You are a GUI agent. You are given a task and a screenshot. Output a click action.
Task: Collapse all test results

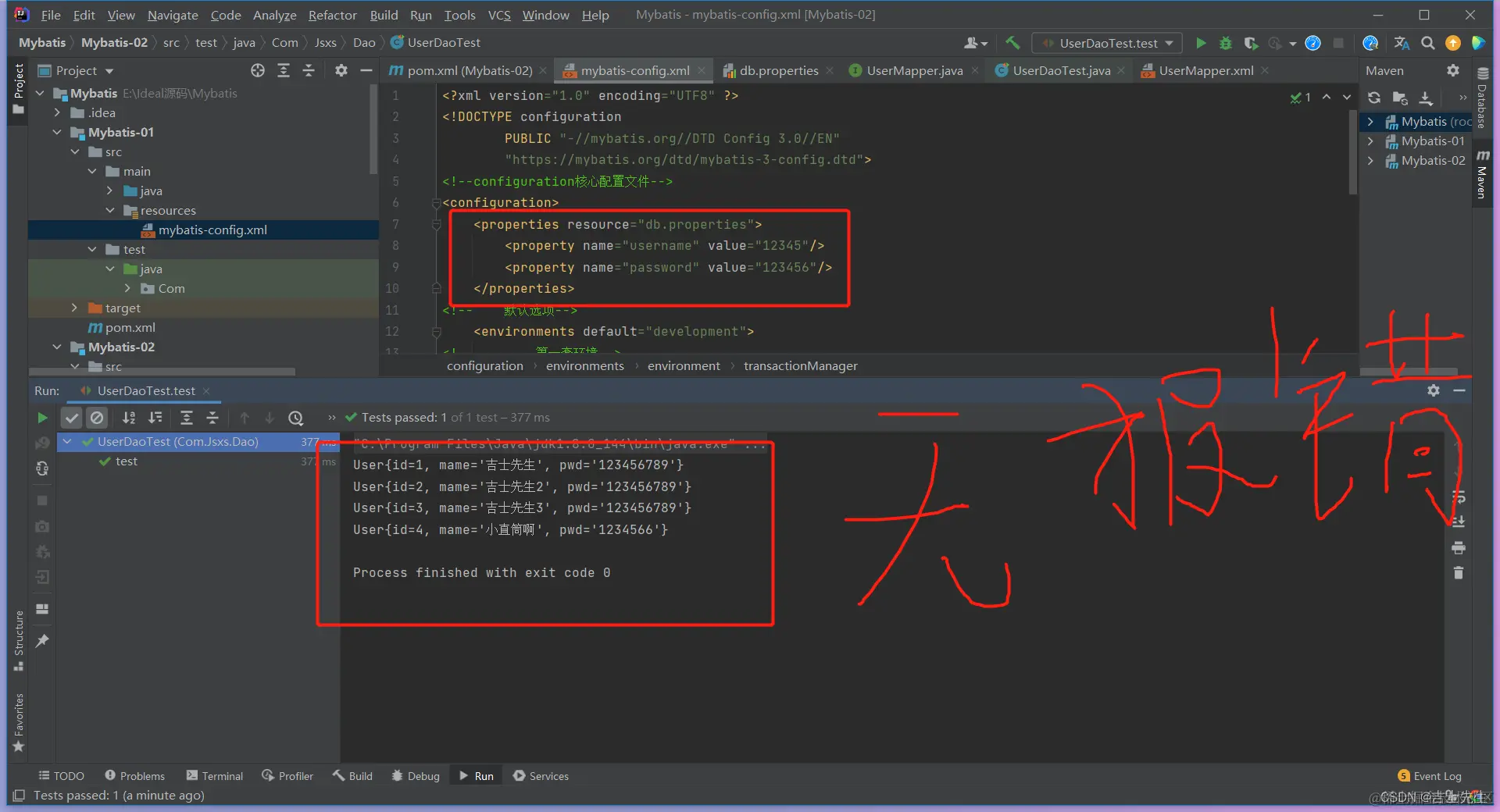pos(212,418)
